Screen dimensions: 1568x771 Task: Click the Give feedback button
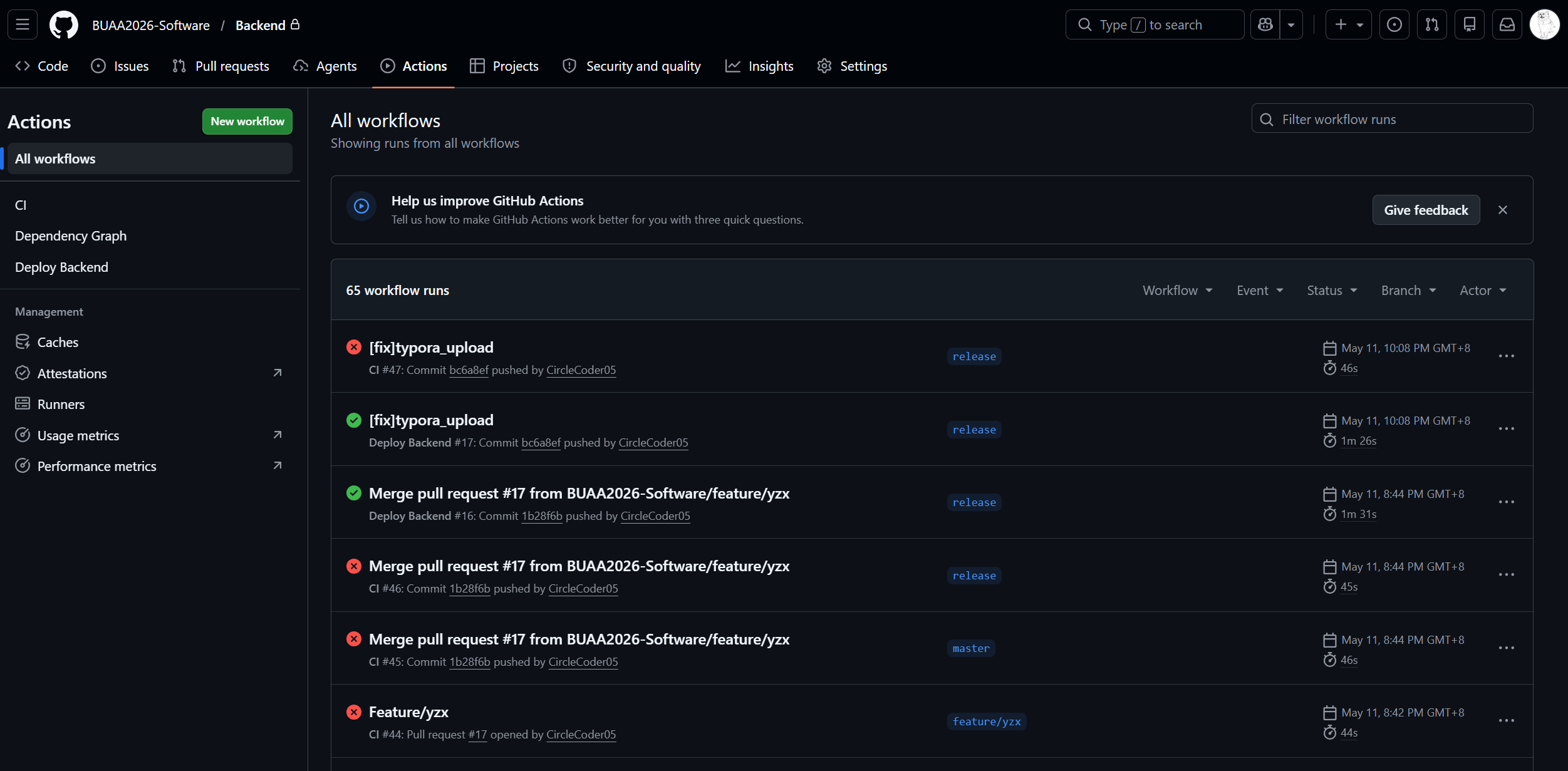[x=1426, y=210]
